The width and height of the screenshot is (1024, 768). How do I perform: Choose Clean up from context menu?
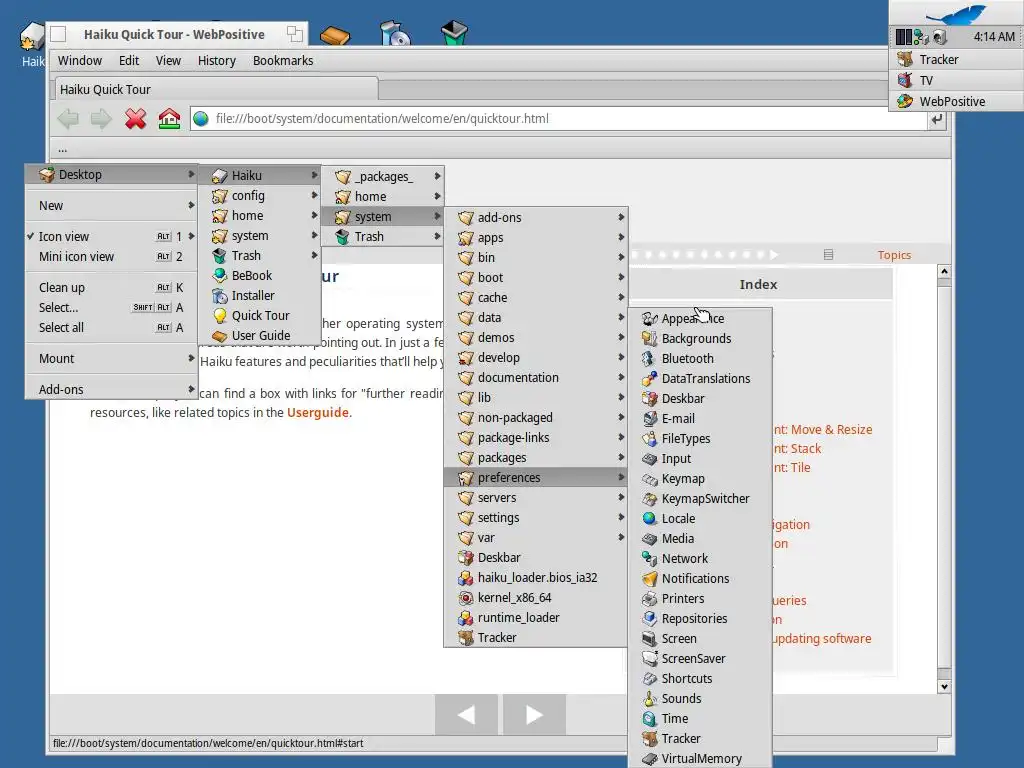111,287
